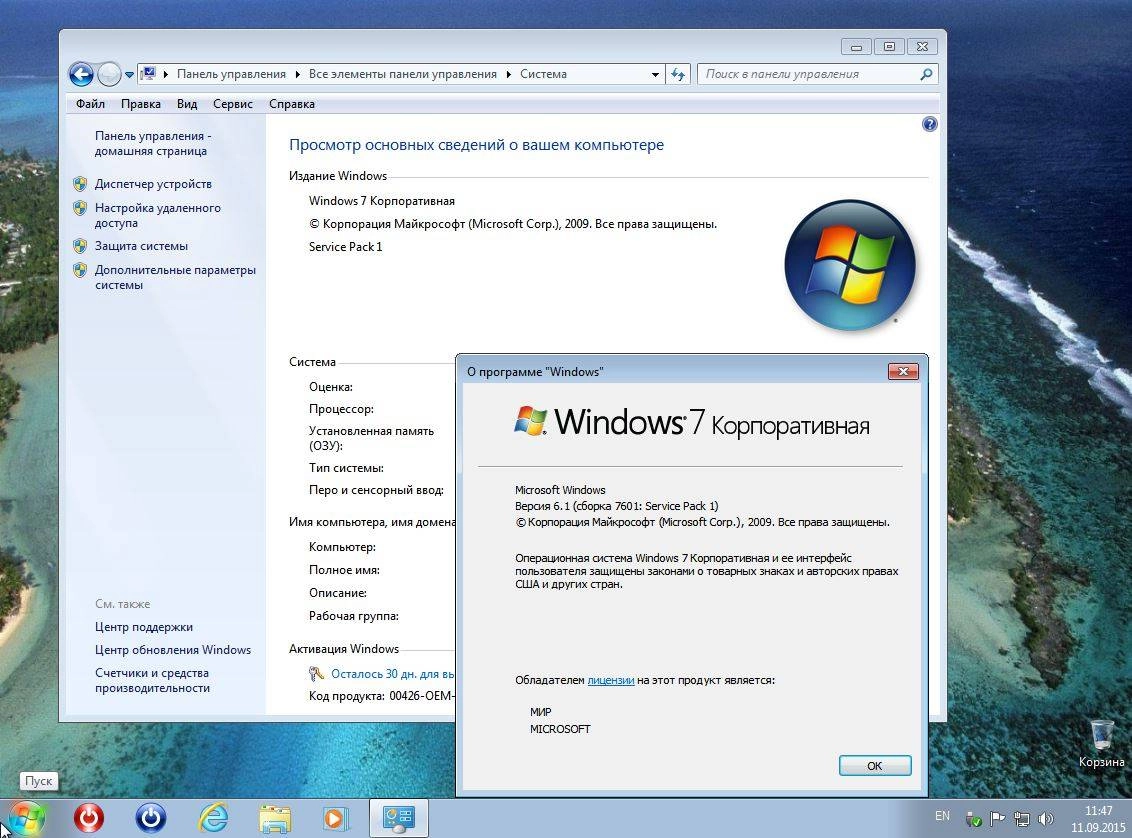Screen dimensions: 1132x838
Task: Click Версия 6.1 (сборка 7601) text
Action: [617, 506]
